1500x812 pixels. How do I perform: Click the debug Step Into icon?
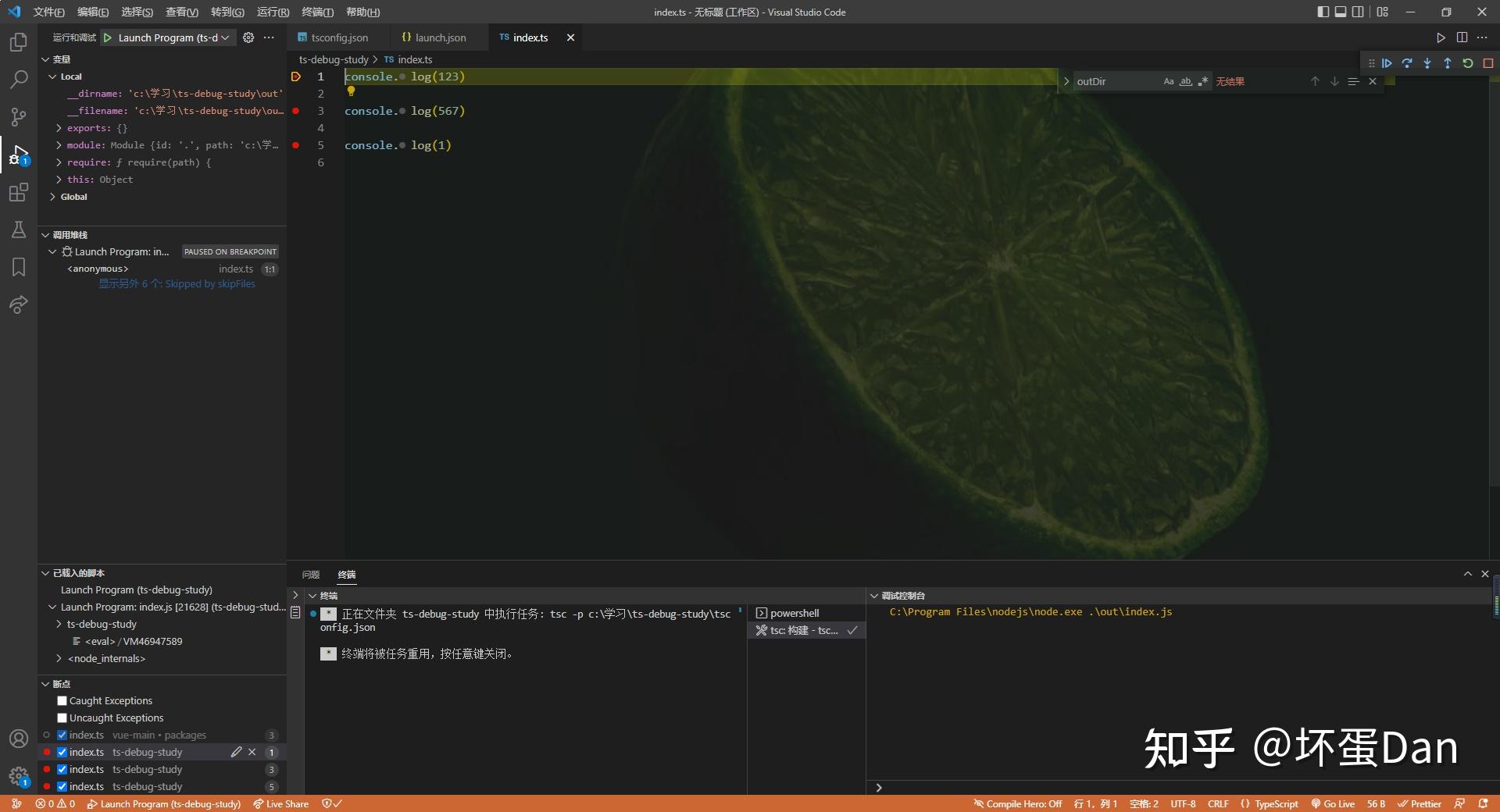pos(1427,63)
